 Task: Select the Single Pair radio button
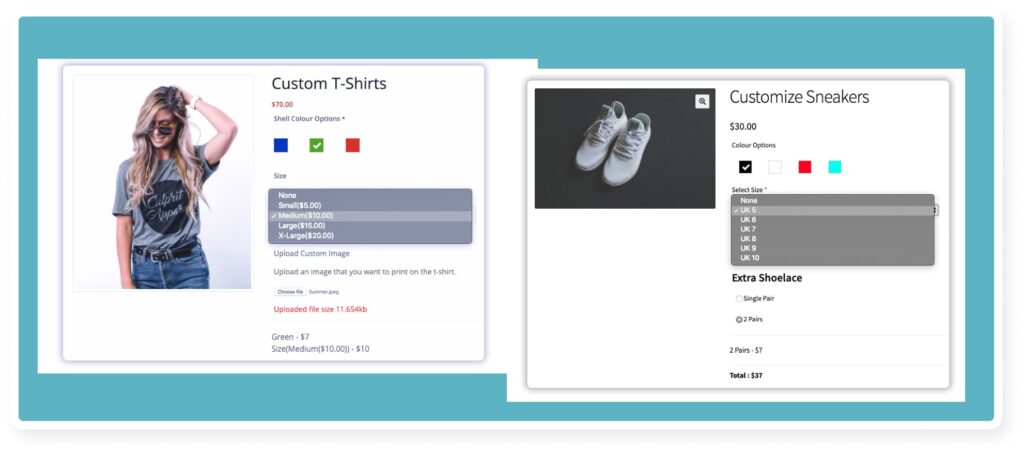tap(739, 299)
